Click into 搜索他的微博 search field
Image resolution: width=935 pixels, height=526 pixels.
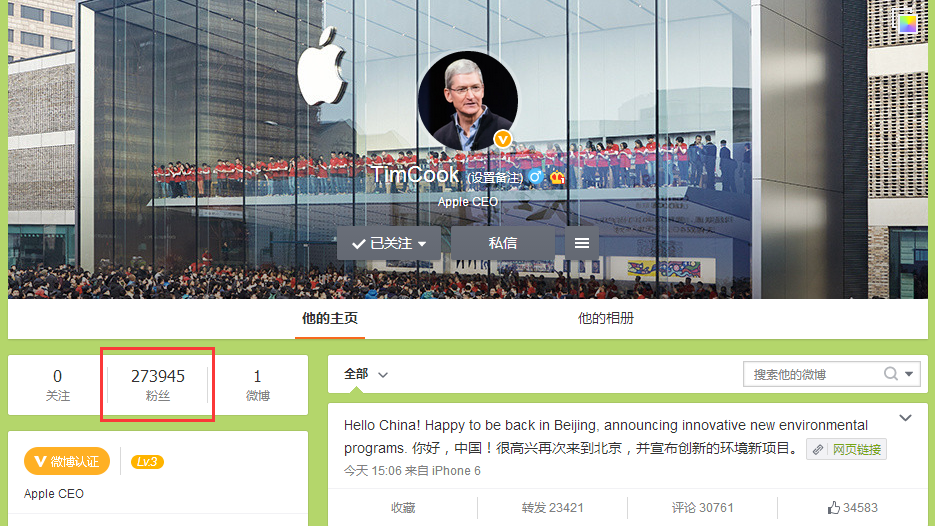(814, 375)
